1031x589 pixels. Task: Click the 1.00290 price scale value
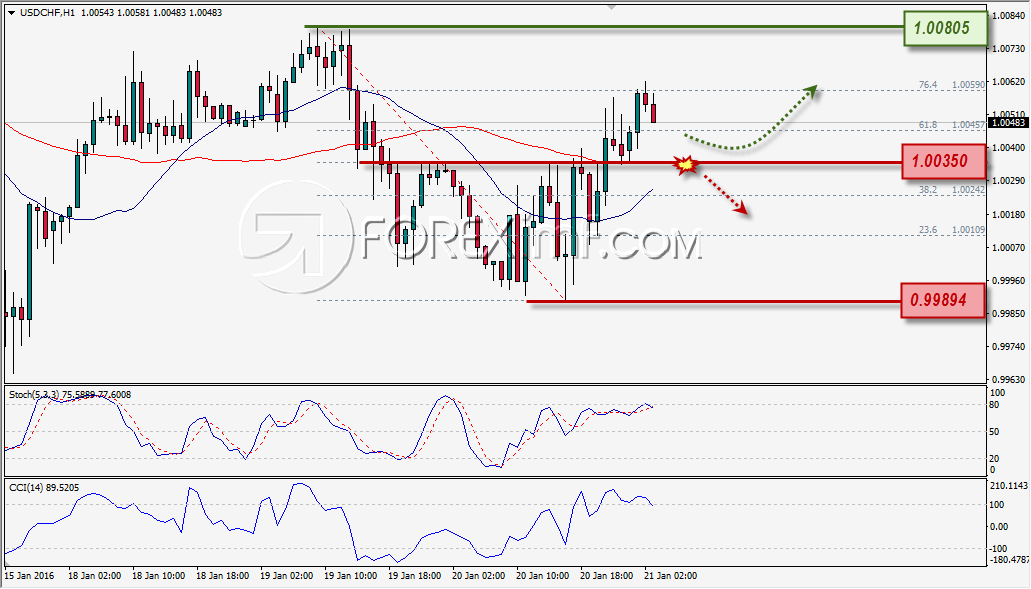[x=1009, y=181]
